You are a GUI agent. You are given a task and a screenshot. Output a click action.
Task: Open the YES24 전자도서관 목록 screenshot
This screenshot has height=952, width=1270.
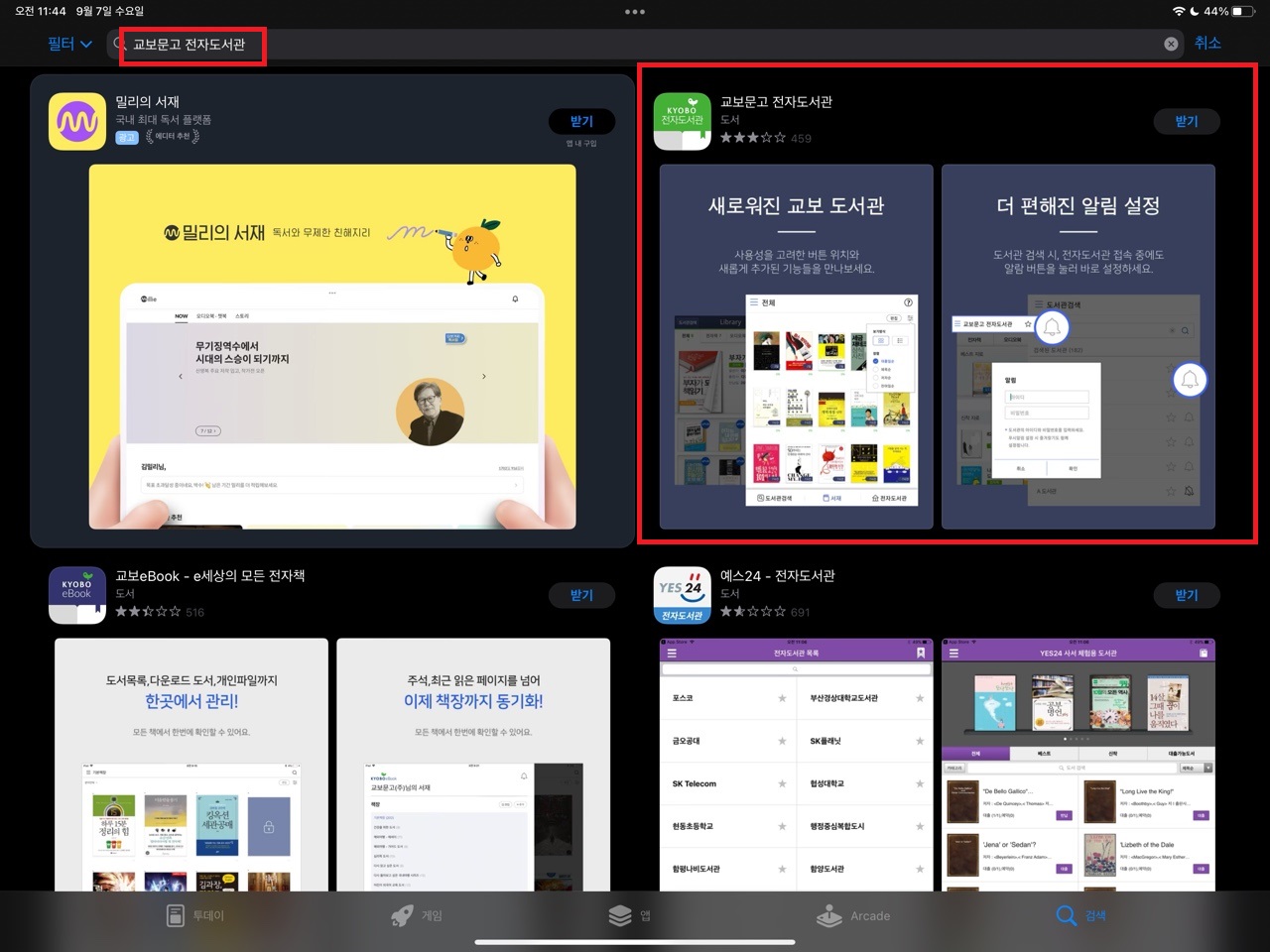[797, 765]
